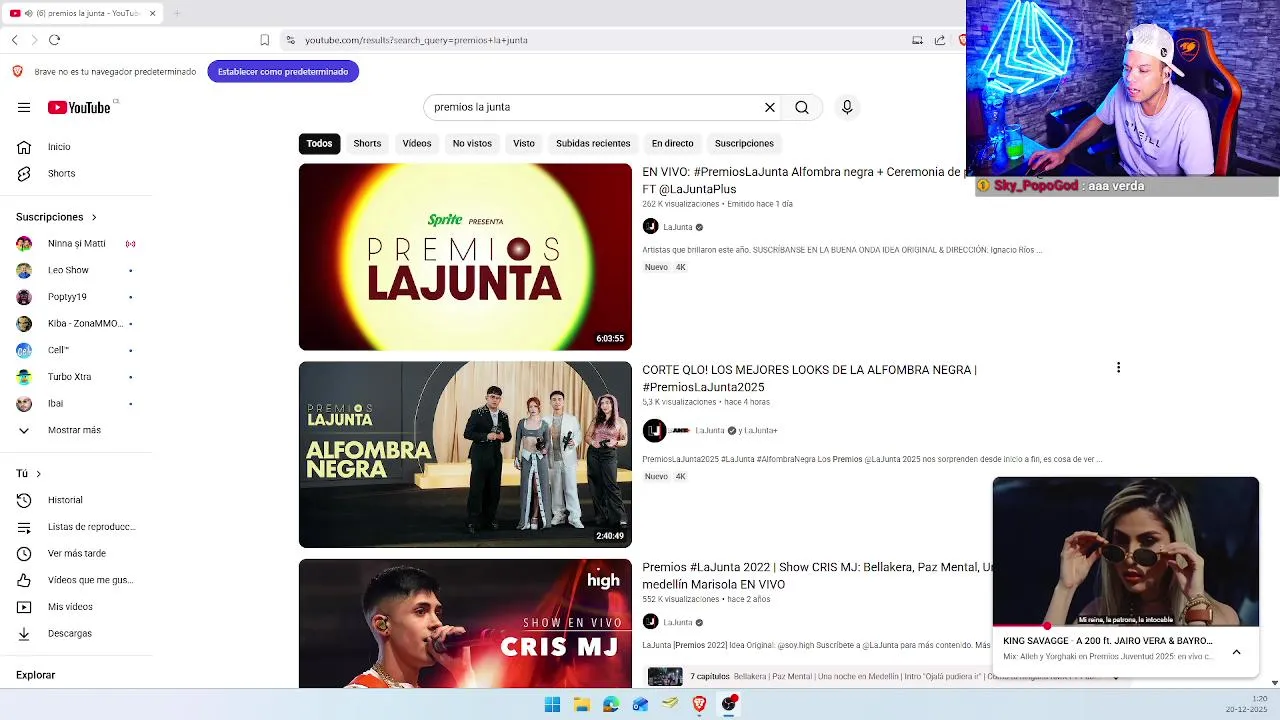Open three-dot menu for CORTE QLO video
1280x720 pixels.
point(1118,368)
